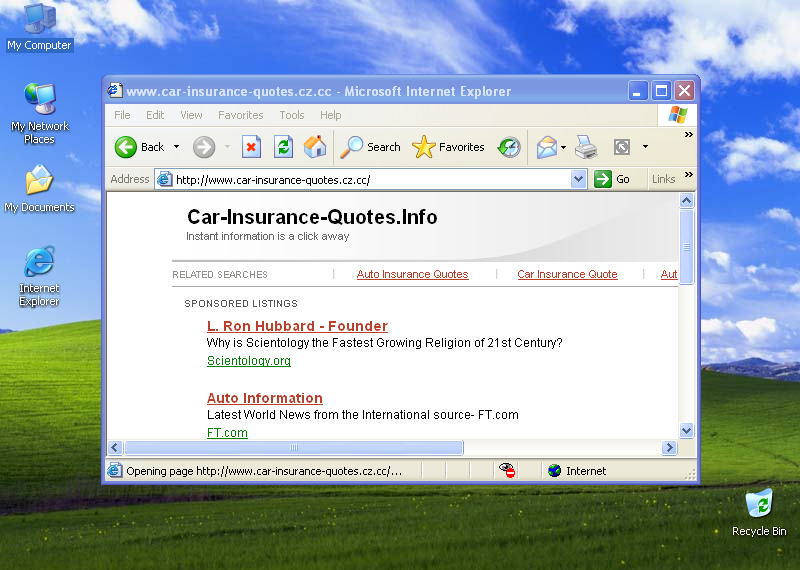
Task: Open the Back history dropdown arrow
Action: click(x=177, y=147)
